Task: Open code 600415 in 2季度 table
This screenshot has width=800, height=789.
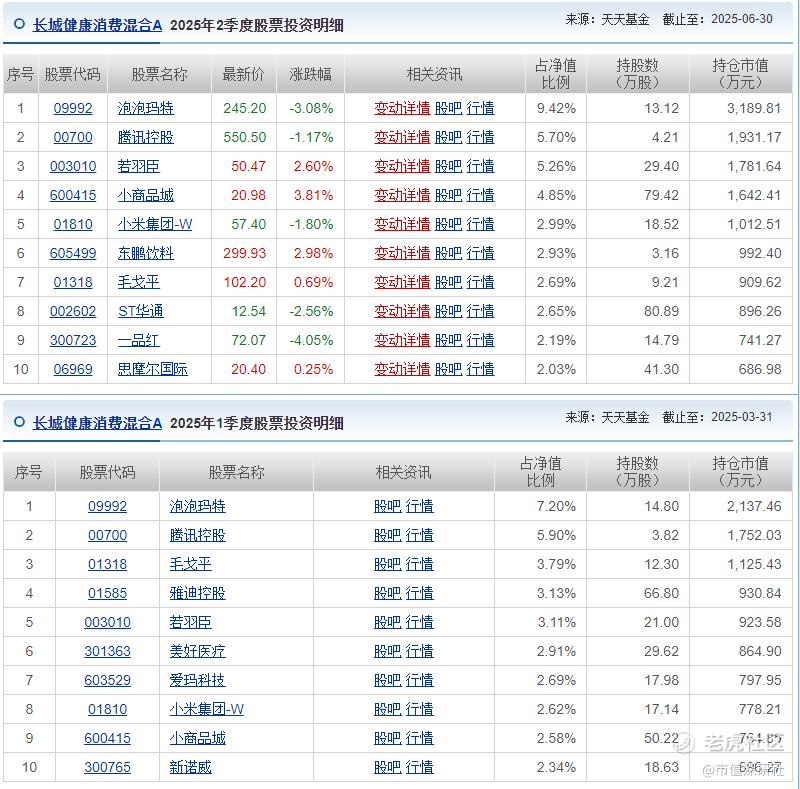Action: pyautogui.click(x=73, y=195)
